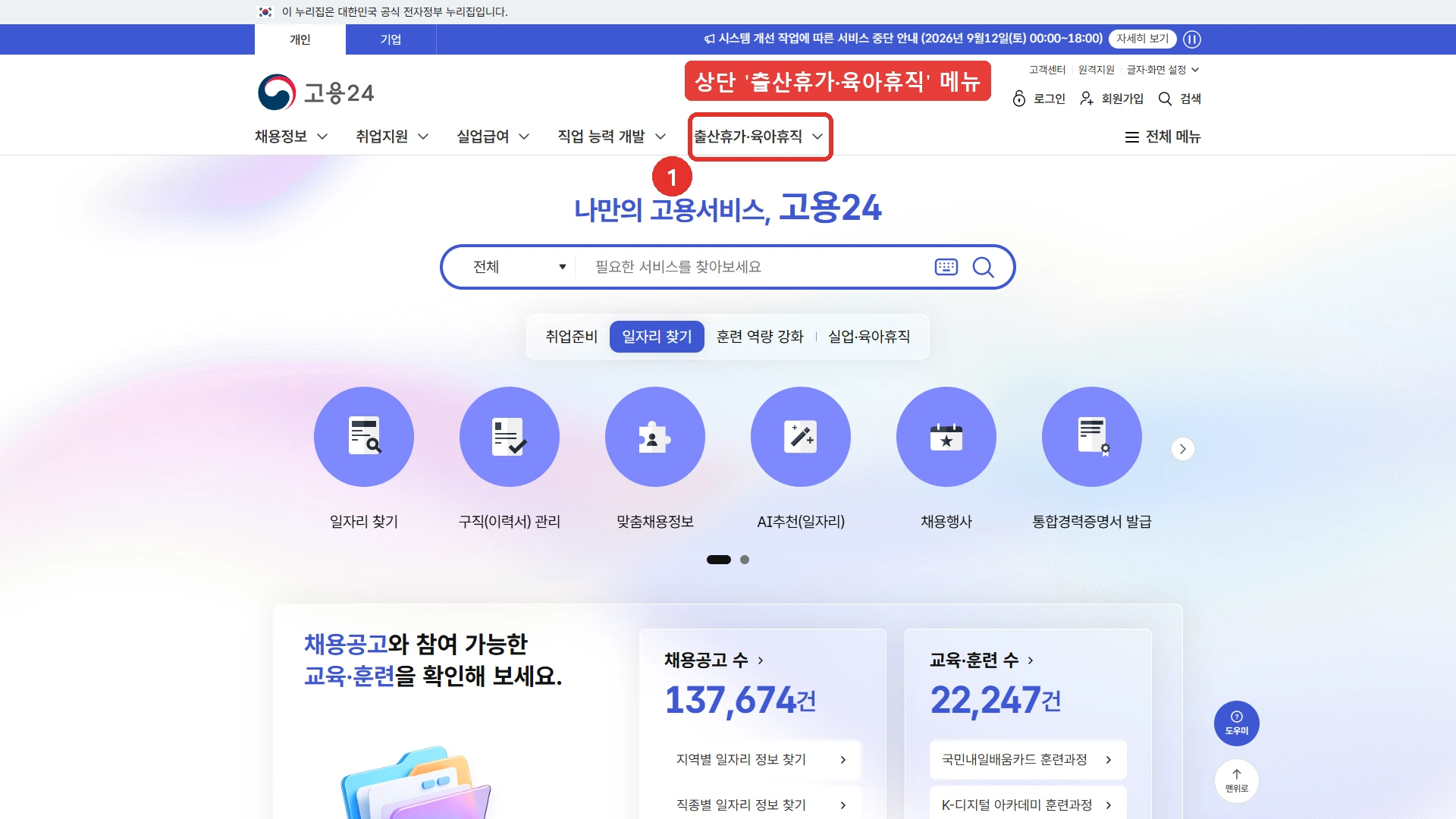
Task: Expand the 직업 능력 개발 menu
Action: click(612, 136)
